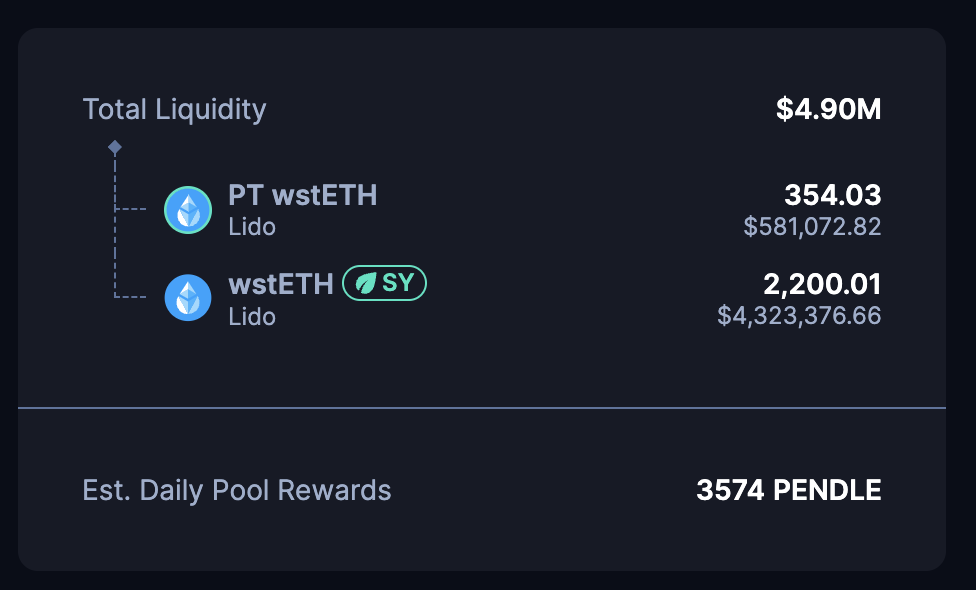This screenshot has width=976, height=590.
Task: Click the dashed branch leading to wstETH SY
Action: (132, 296)
